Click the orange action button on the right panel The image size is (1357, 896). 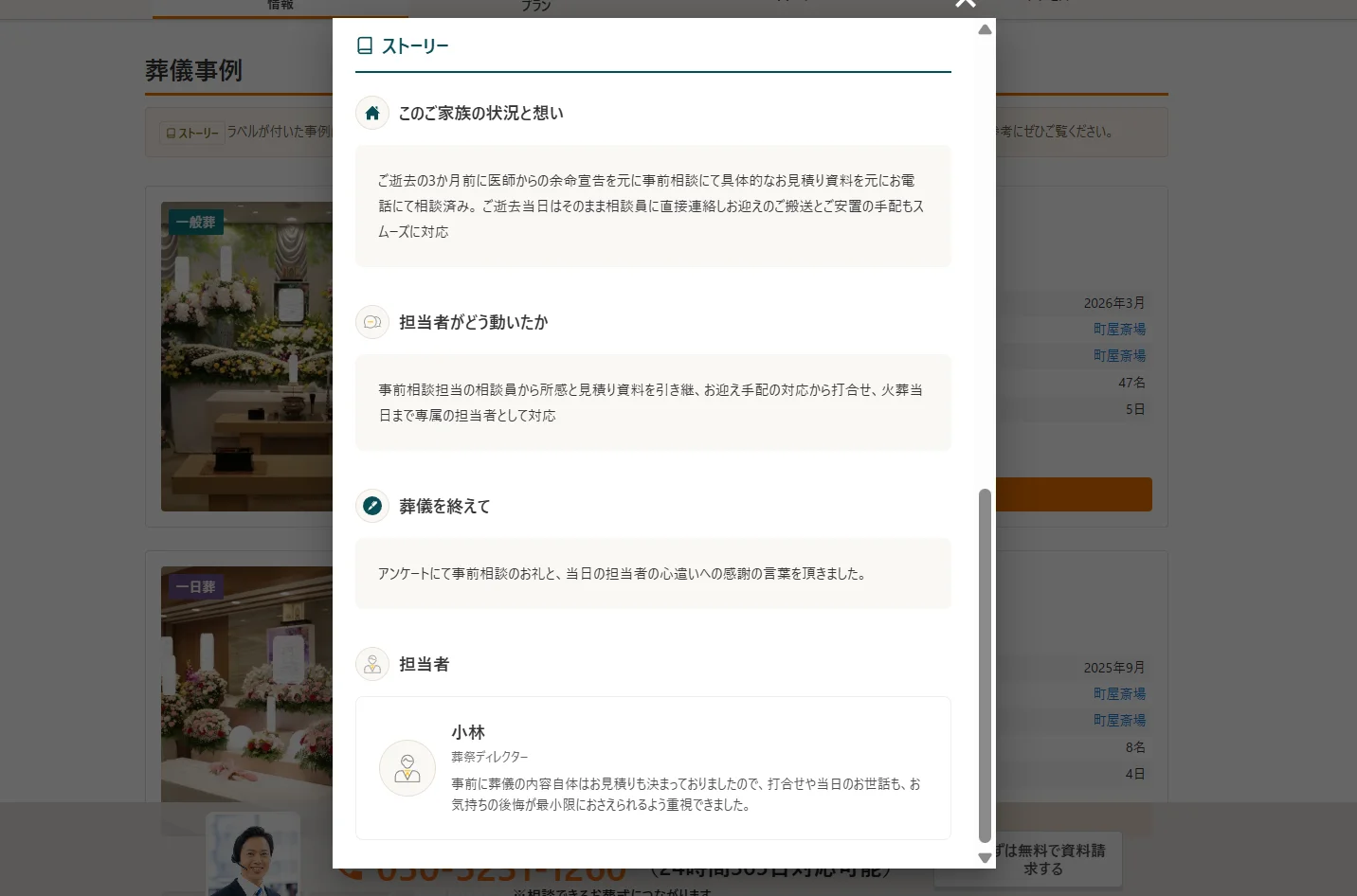pos(1071,493)
